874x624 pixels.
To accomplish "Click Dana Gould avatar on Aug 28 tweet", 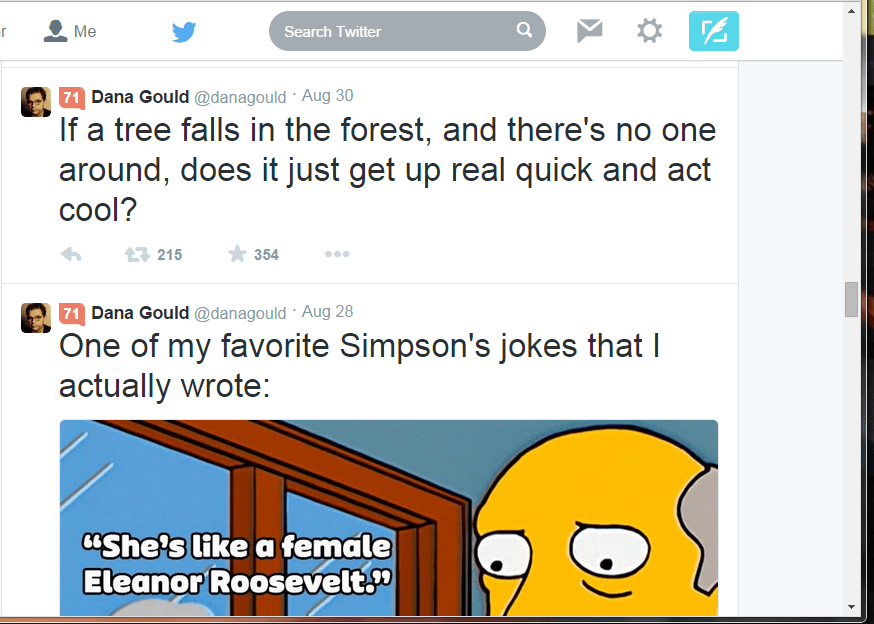I will tap(36, 317).
